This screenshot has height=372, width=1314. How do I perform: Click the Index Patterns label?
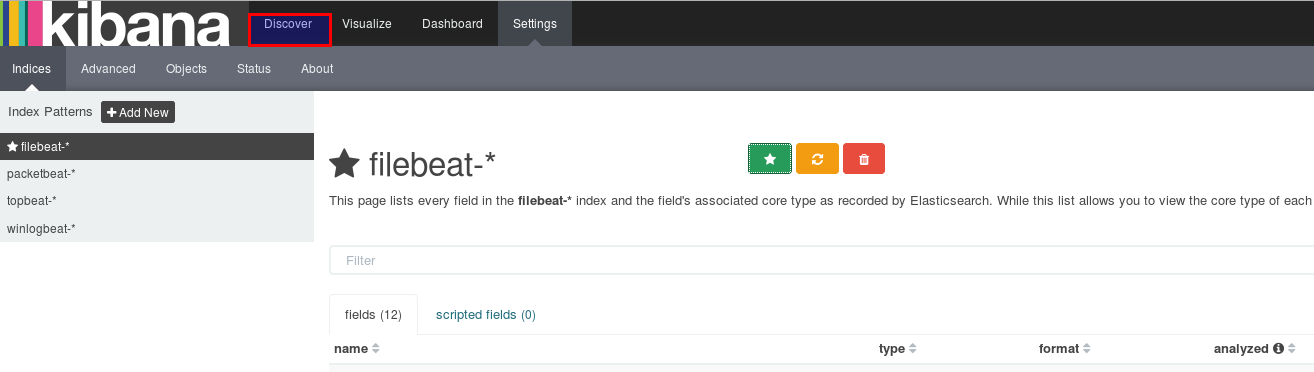(x=50, y=112)
